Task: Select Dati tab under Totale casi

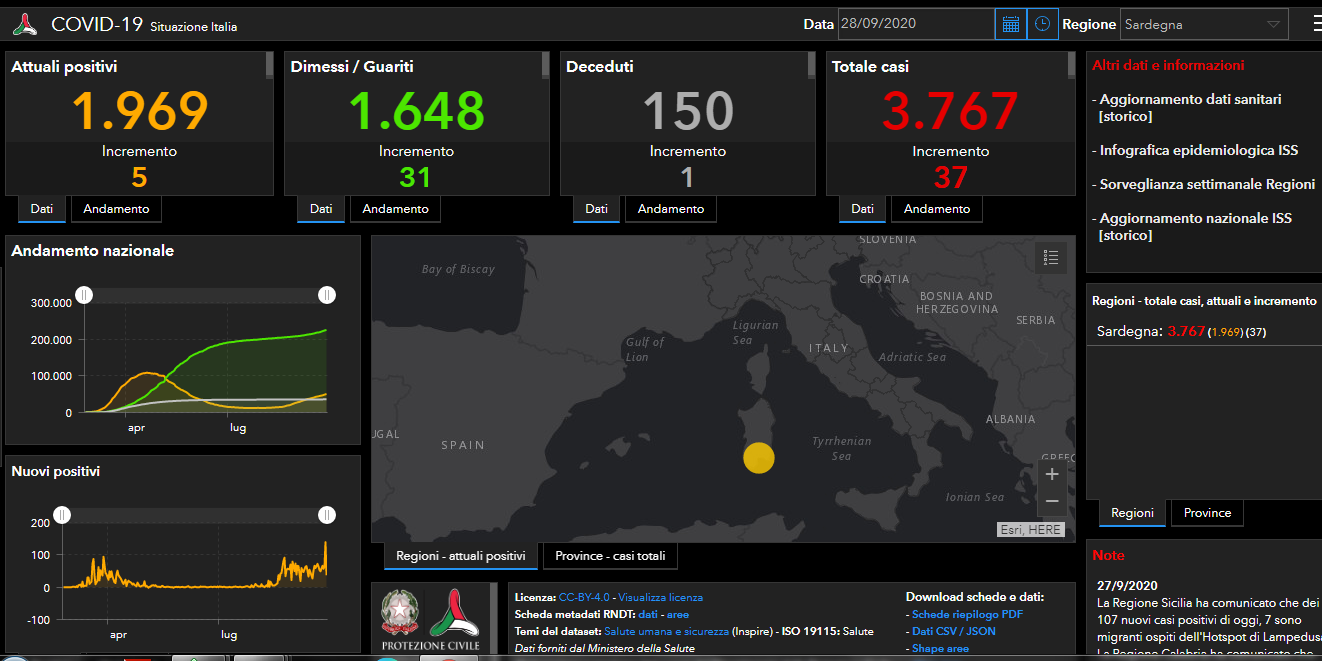Action: click(862, 209)
